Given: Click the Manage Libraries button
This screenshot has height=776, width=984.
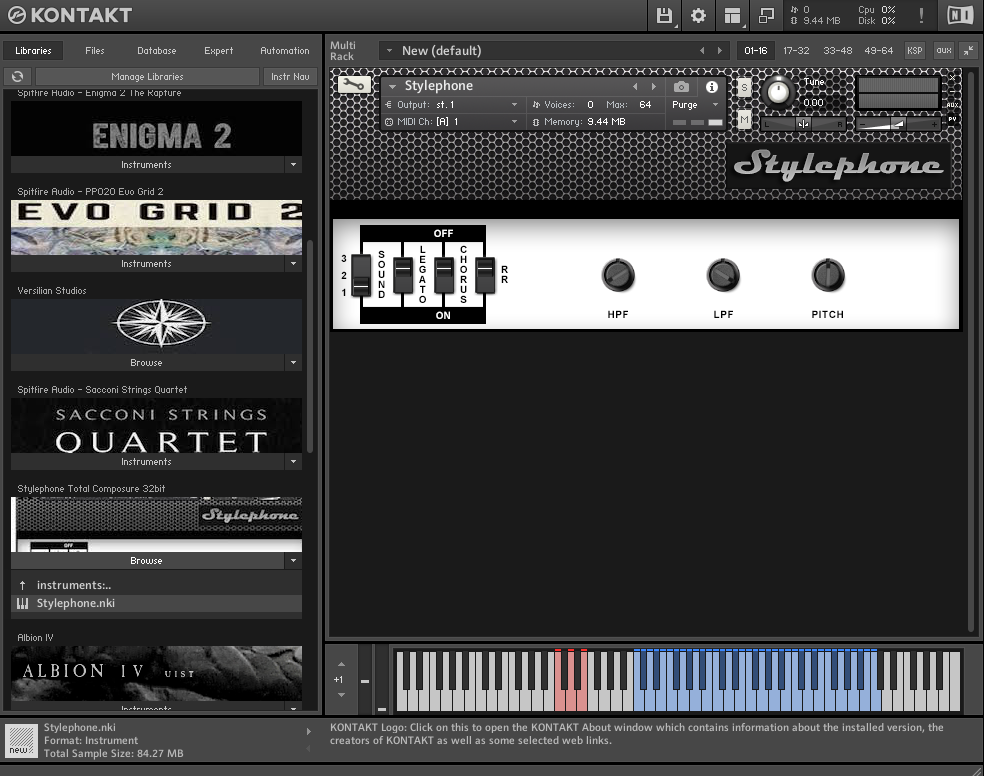Looking at the screenshot, I should (147, 77).
